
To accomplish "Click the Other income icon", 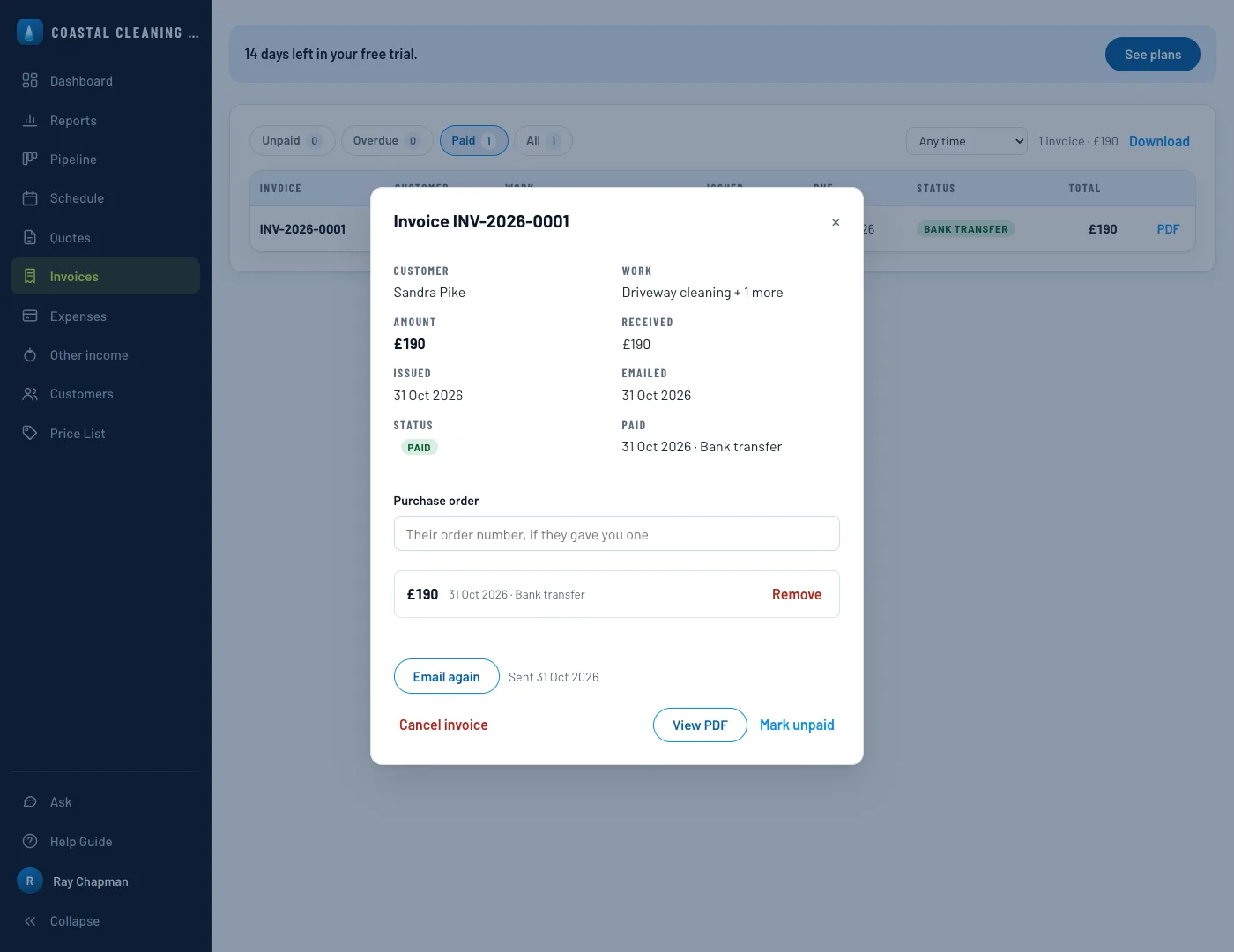I will 30,355.
